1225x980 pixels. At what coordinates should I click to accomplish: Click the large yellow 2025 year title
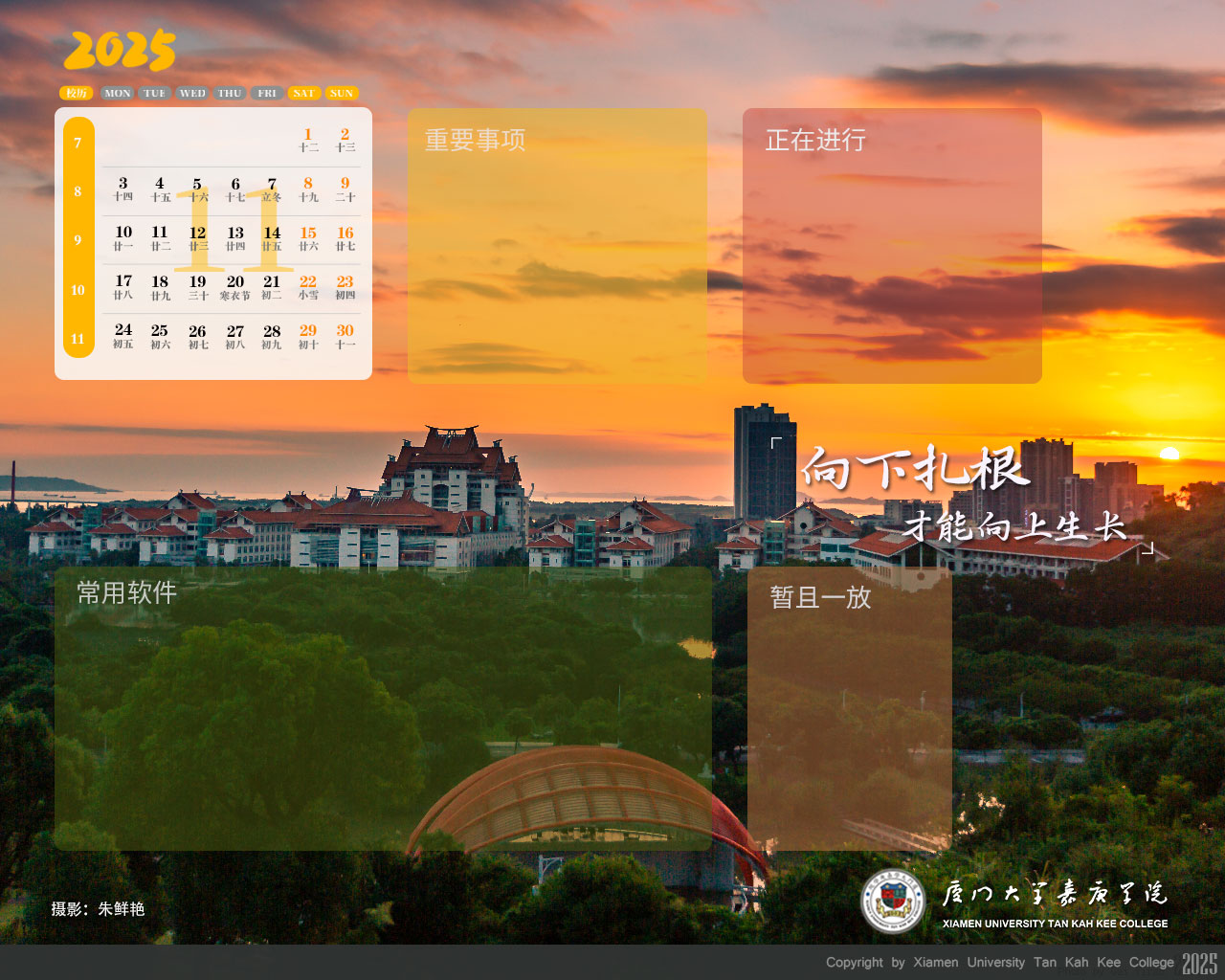click(120, 51)
